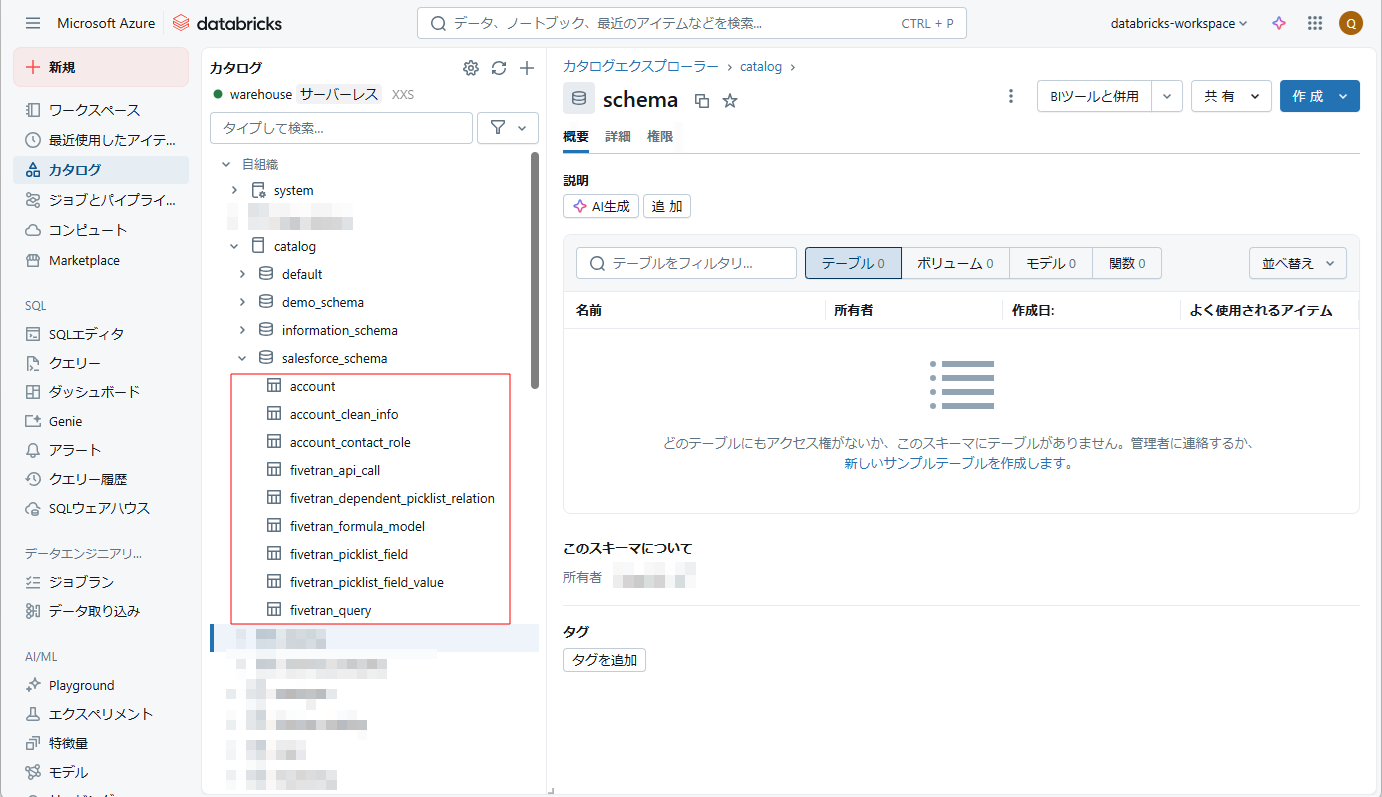This screenshot has height=797, width=1382.
Task: Click the 追加 description button
Action: [667, 207]
